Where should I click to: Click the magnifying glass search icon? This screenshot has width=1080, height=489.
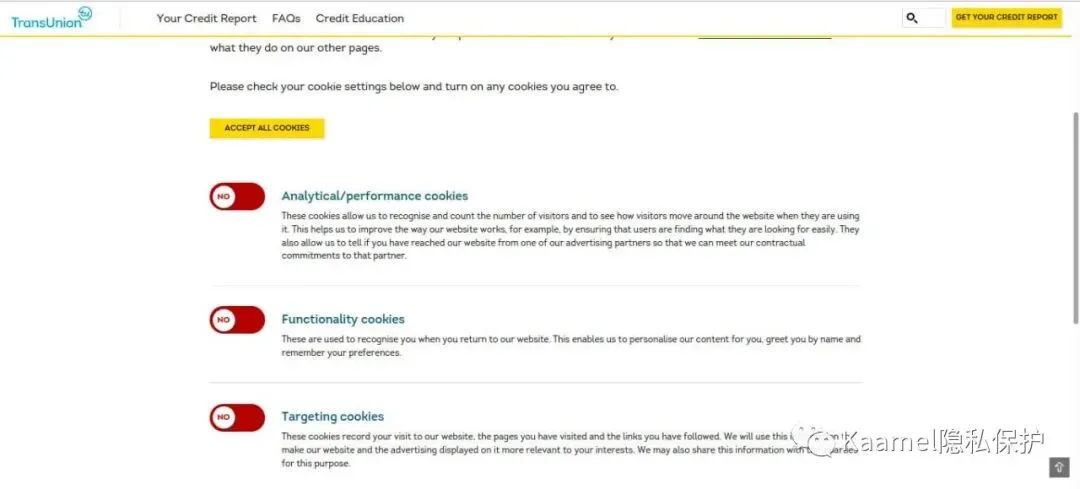click(912, 18)
